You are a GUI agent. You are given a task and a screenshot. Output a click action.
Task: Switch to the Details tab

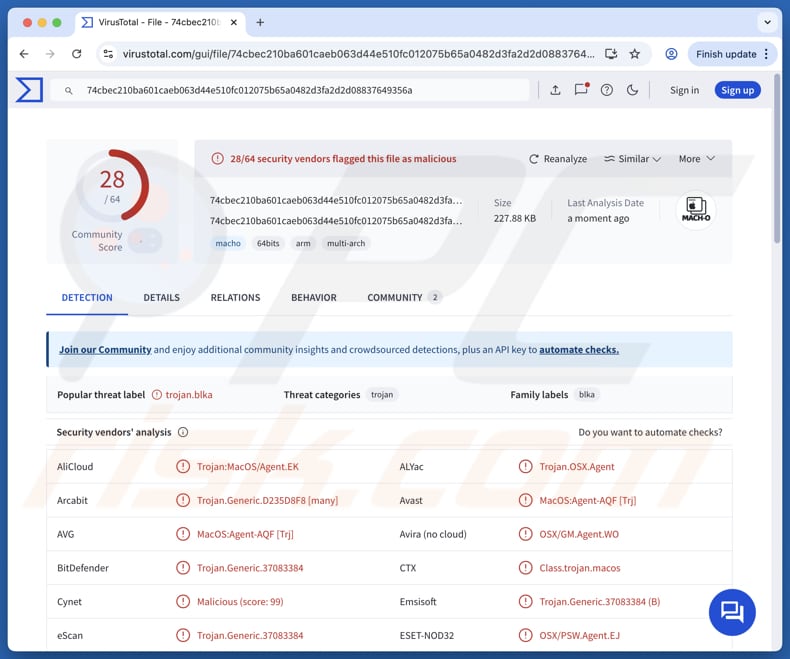161,297
